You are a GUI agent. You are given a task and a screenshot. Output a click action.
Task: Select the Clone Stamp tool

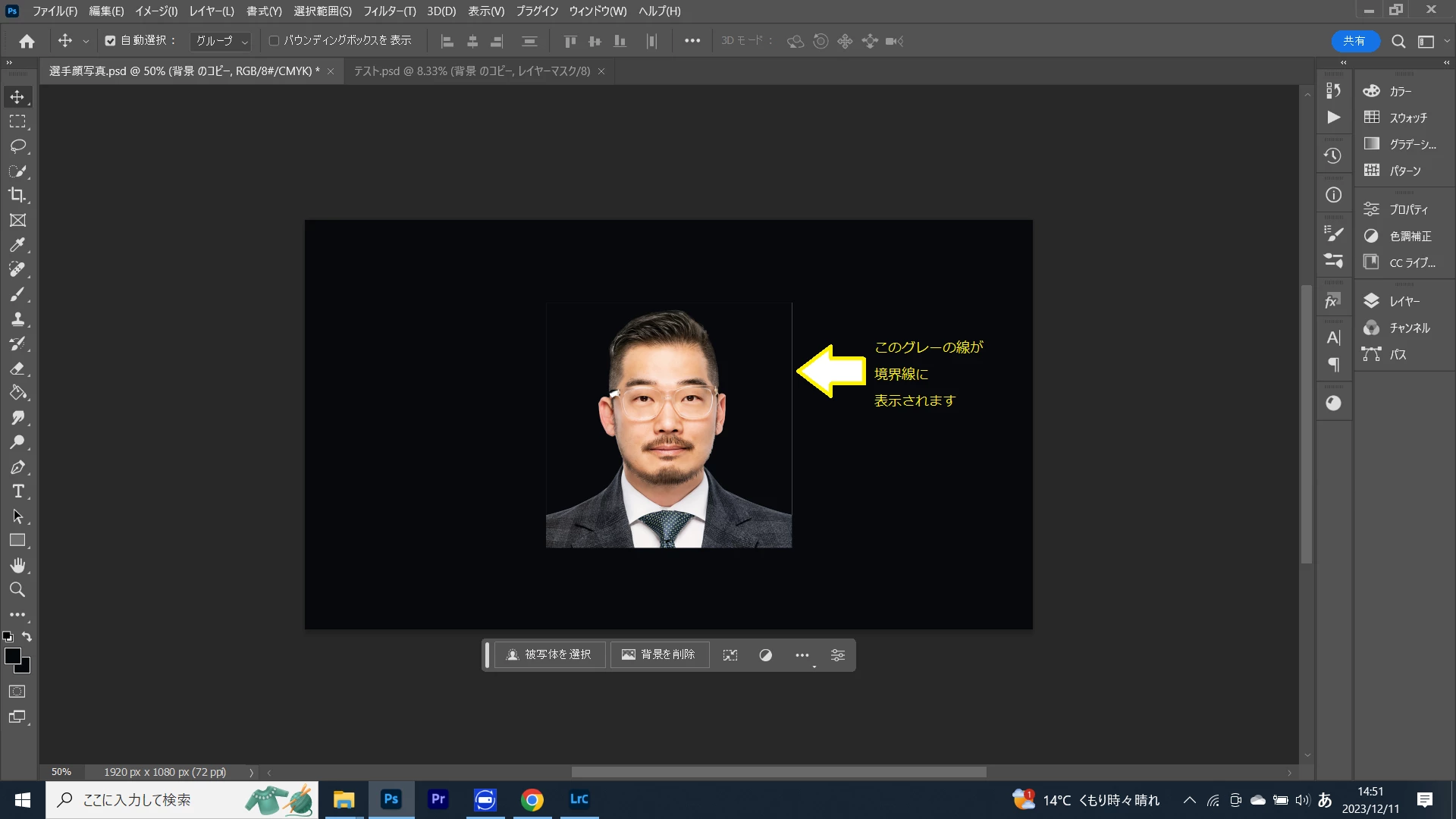click(17, 319)
